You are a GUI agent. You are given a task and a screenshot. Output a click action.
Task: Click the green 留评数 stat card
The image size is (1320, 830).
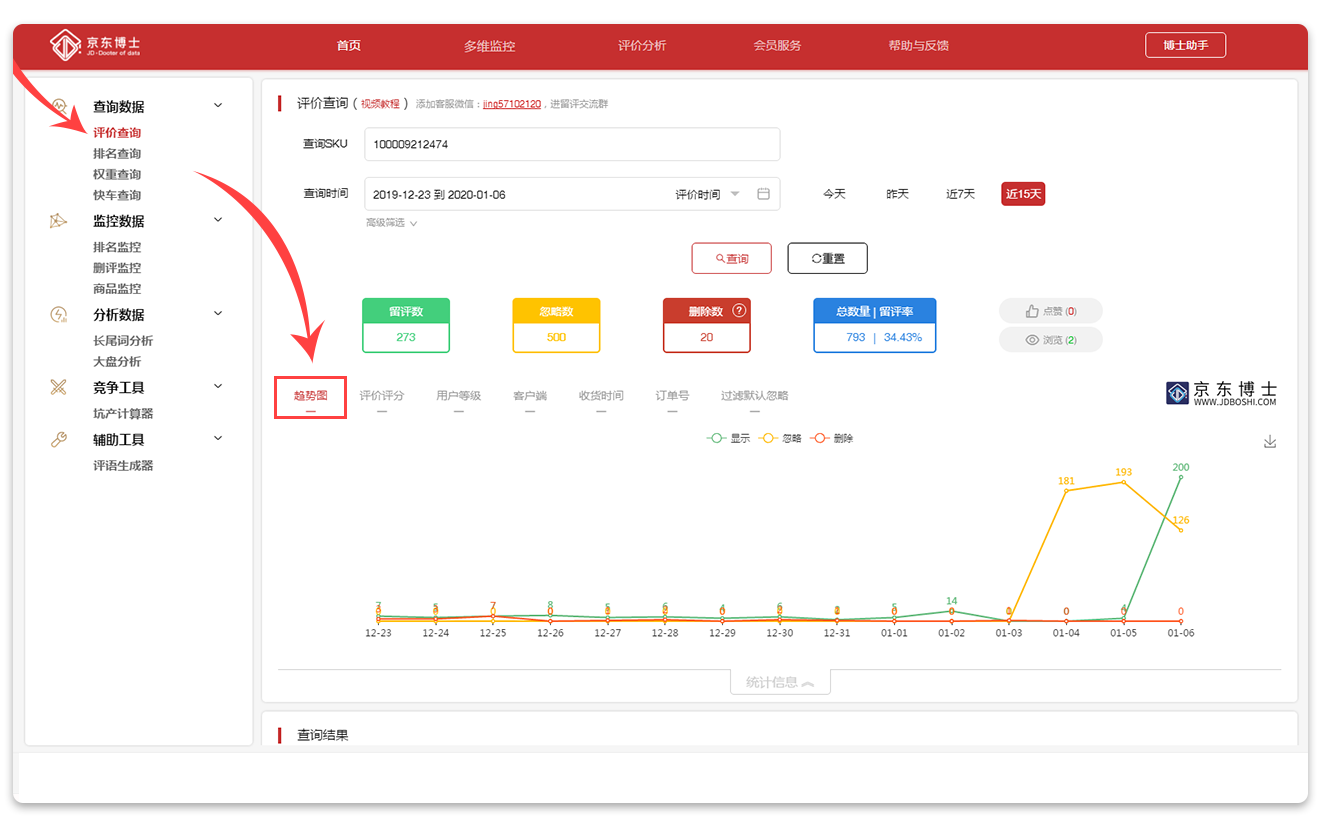(406, 325)
